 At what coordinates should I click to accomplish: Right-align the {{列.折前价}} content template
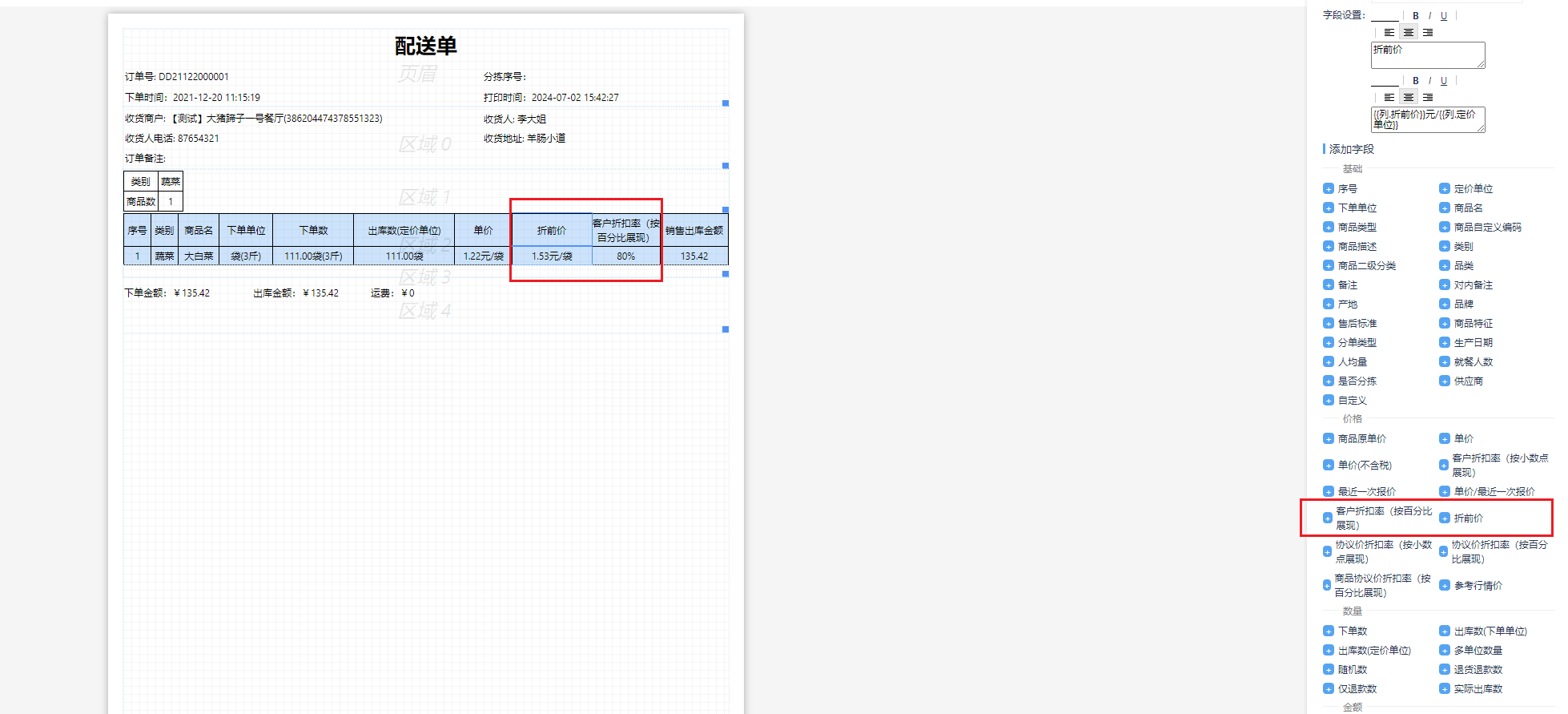point(1428,97)
